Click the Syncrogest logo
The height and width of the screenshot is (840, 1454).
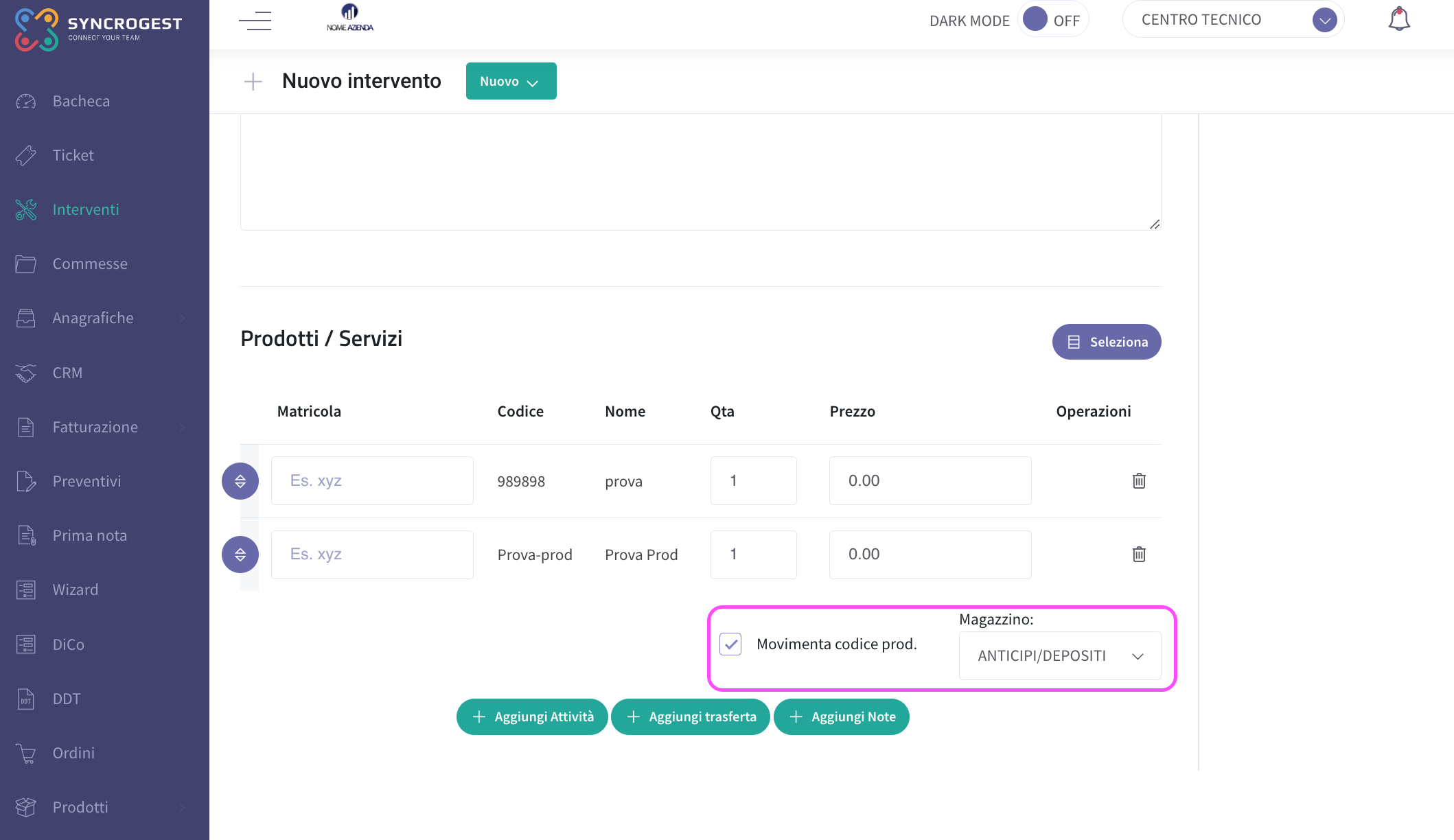click(98, 29)
